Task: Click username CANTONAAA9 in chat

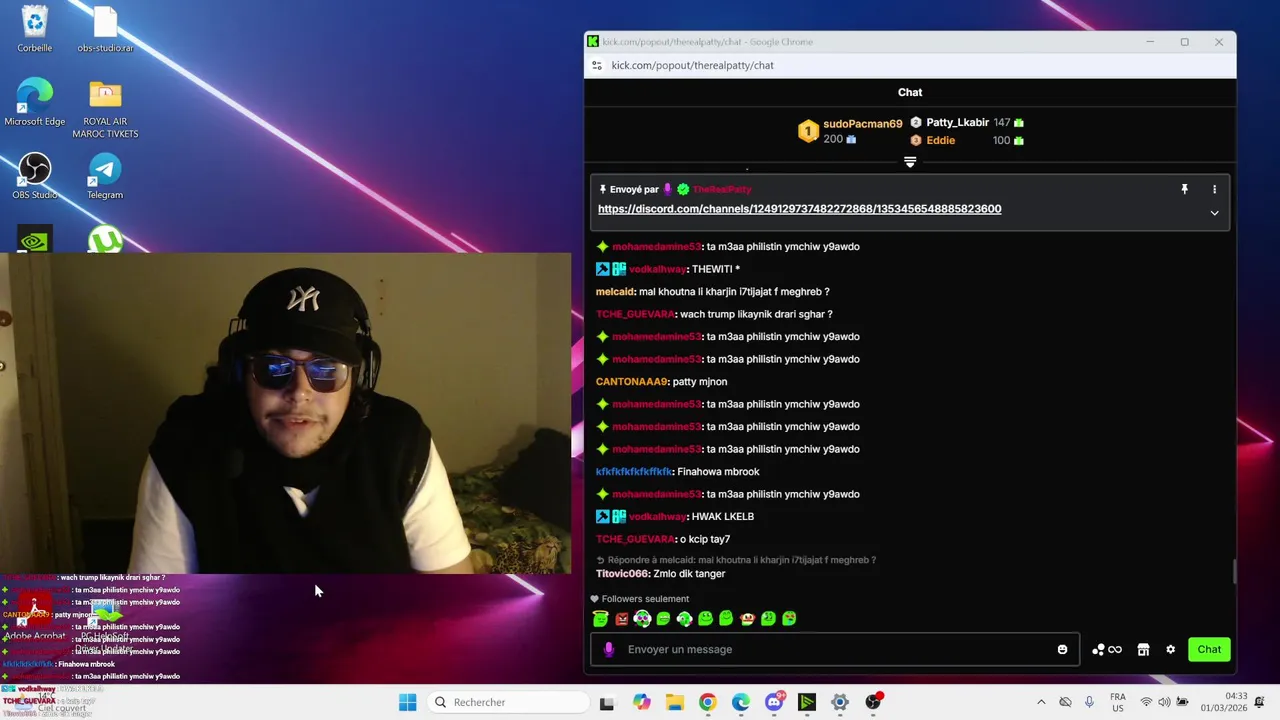Action: coord(631,382)
